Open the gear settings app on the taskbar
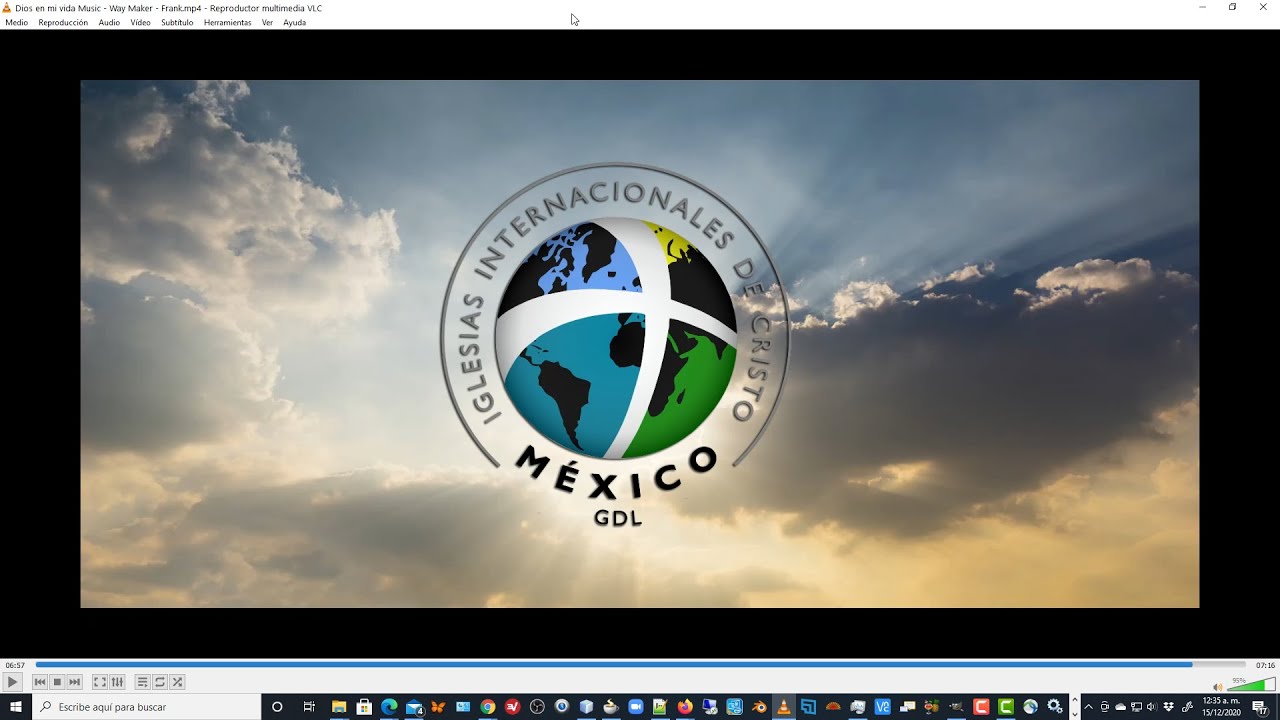This screenshot has width=1280, height=720. point(1055,707)
